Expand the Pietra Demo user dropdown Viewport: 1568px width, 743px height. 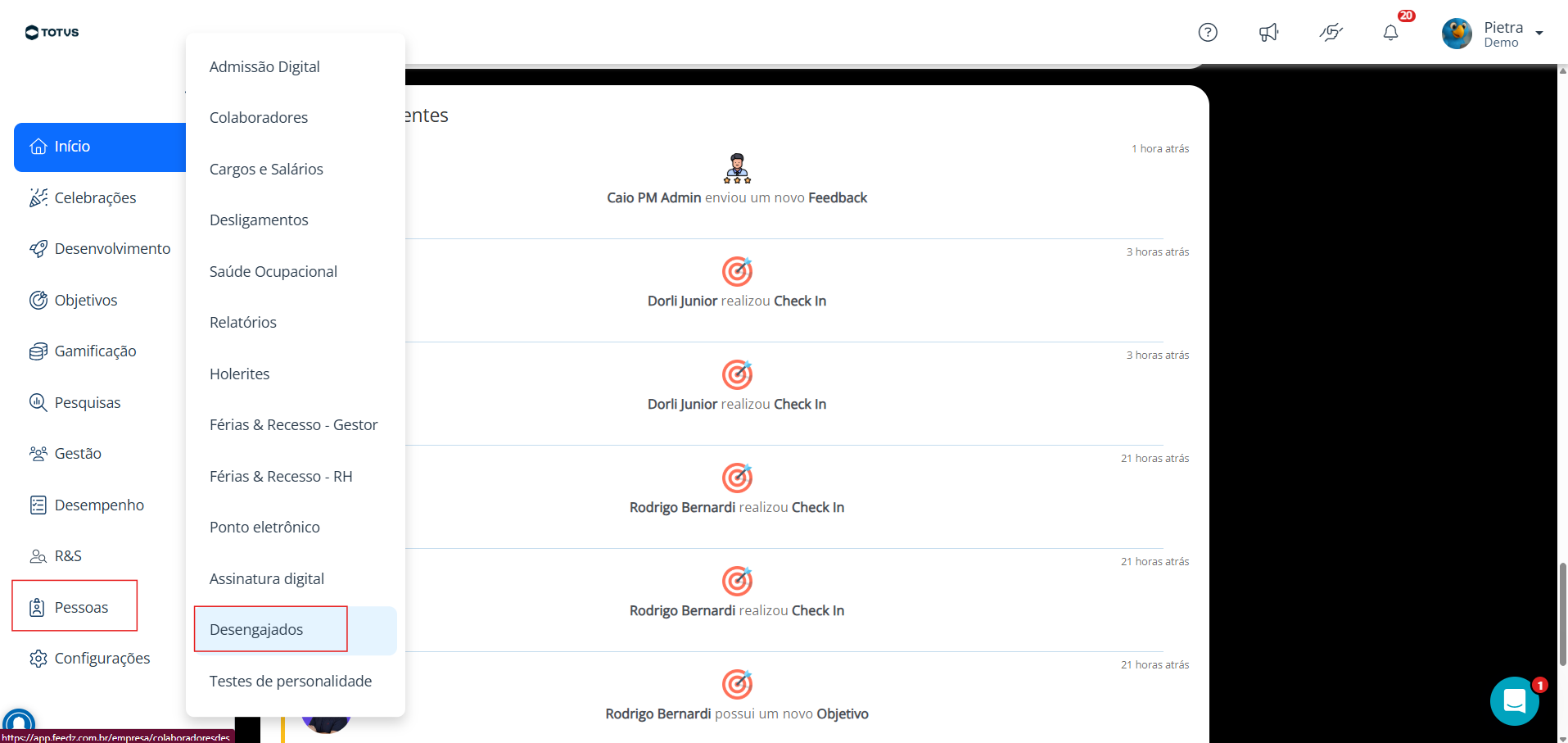(x=1539, y=33)
